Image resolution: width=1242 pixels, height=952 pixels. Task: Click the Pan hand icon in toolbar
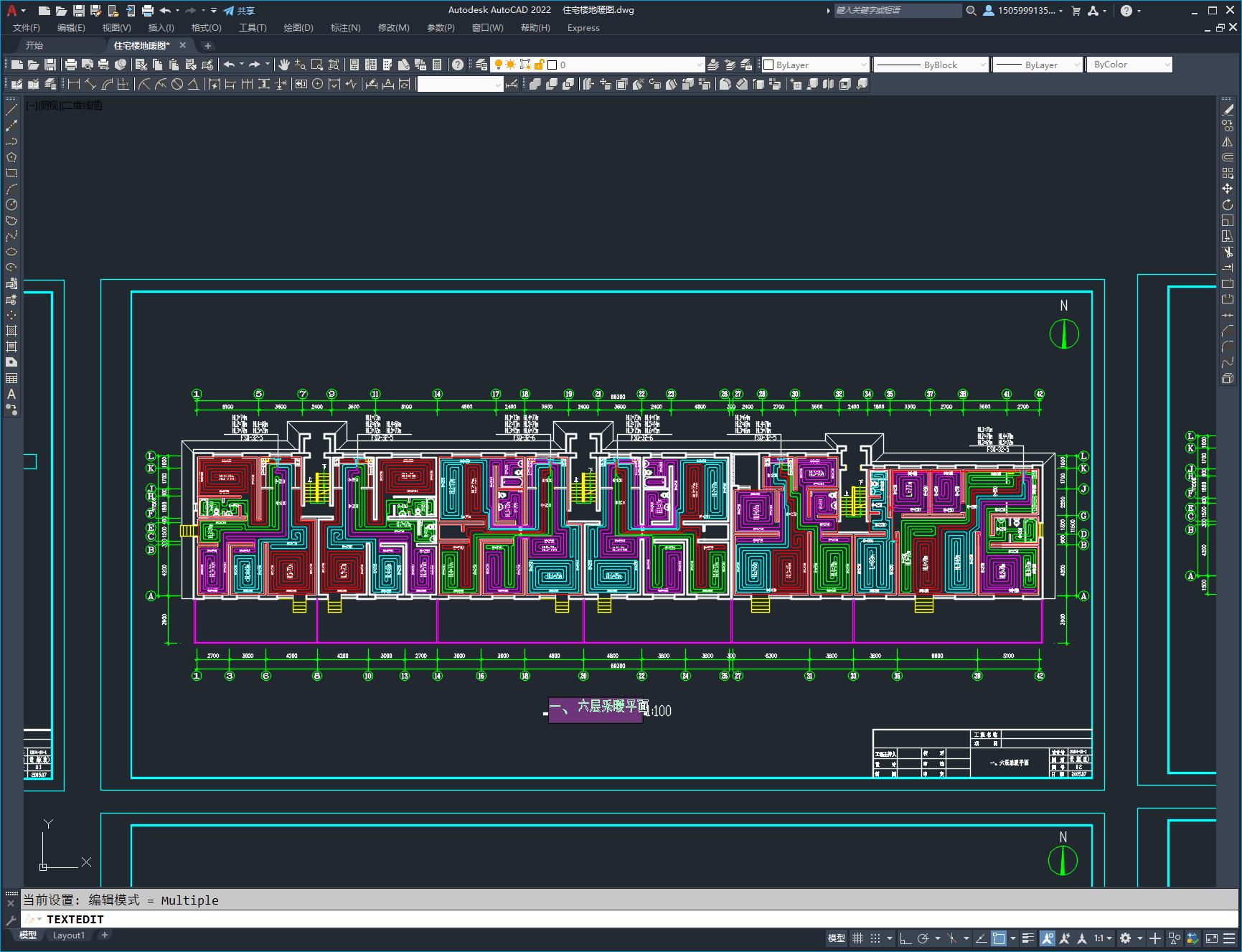click(x=284, y=65)
